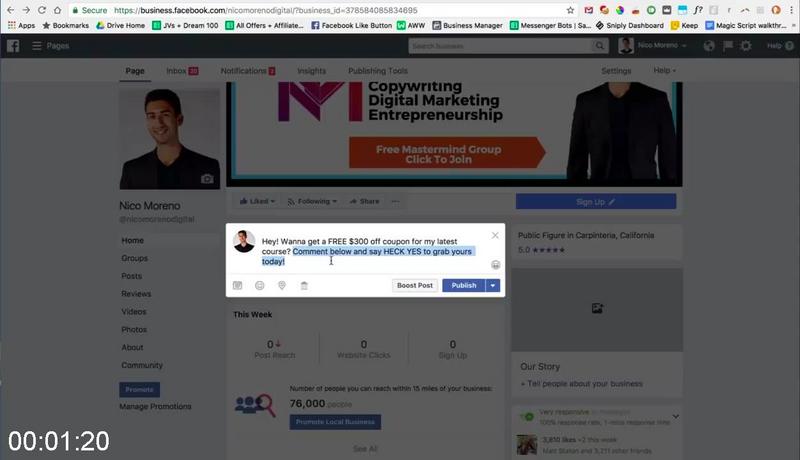This screenshot has width=800, height=460.
Task: Click the colorful wheel extension icon
Action: pyautogui.click(x=620, y=10)
